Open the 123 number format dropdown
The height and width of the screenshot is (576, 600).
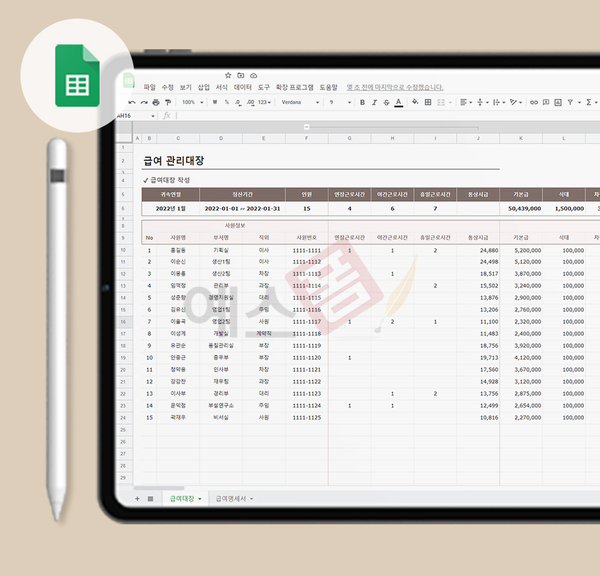(x=264, y=102)
